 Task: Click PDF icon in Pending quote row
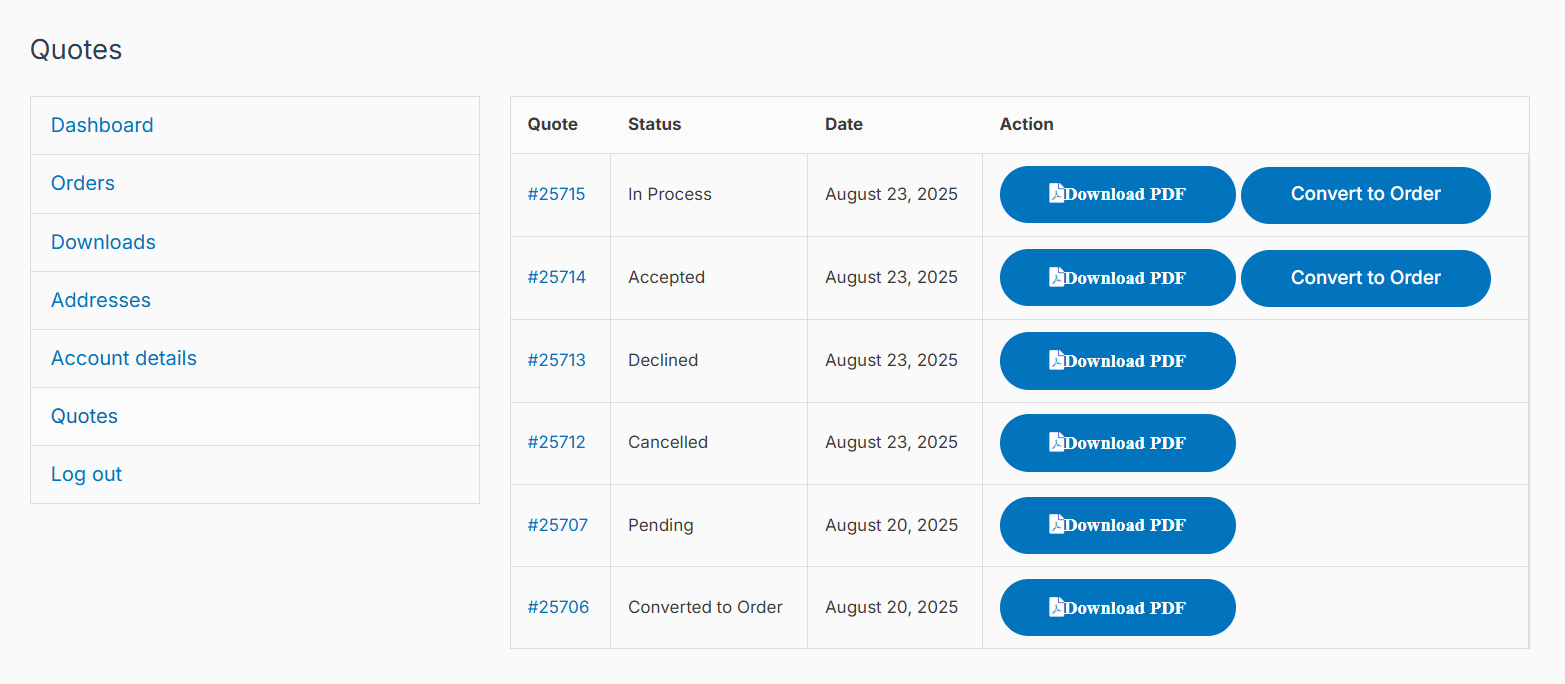(1056, 524)
